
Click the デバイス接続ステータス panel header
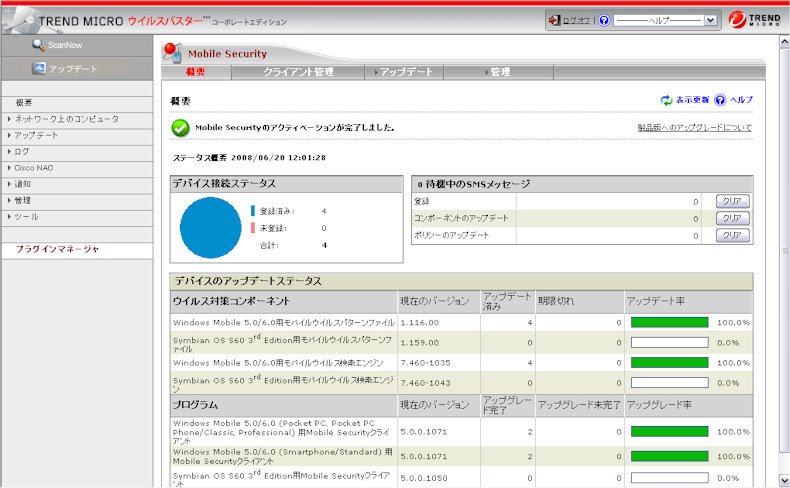tap(287, 184)
